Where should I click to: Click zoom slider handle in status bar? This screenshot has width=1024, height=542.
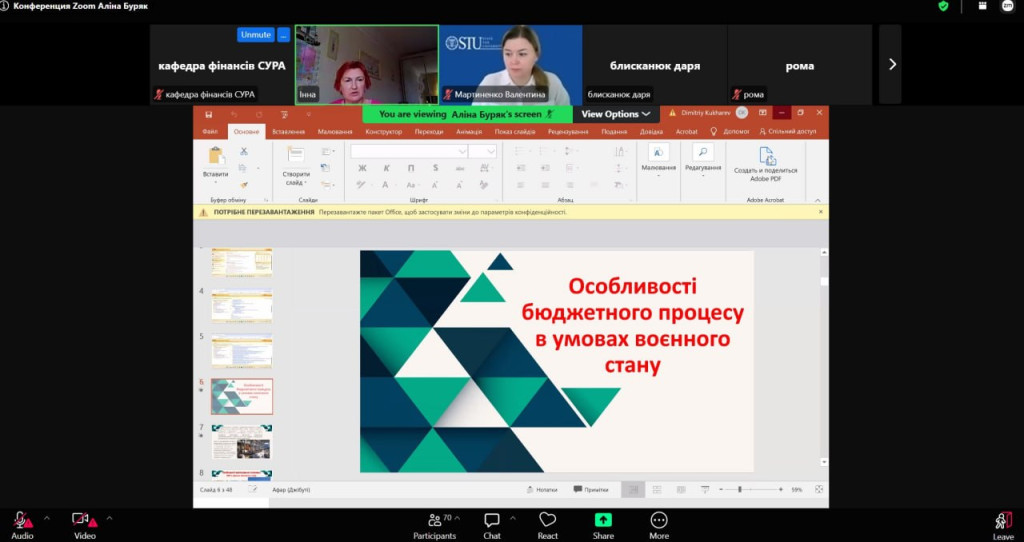(x=740, y=489)
